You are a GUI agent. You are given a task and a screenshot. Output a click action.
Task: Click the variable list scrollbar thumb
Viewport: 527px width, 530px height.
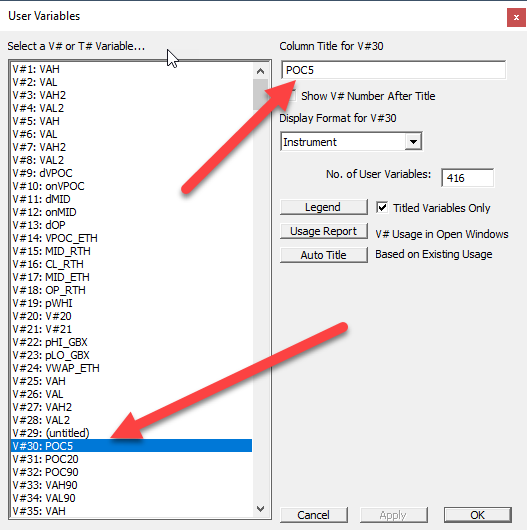coord(260,95)
